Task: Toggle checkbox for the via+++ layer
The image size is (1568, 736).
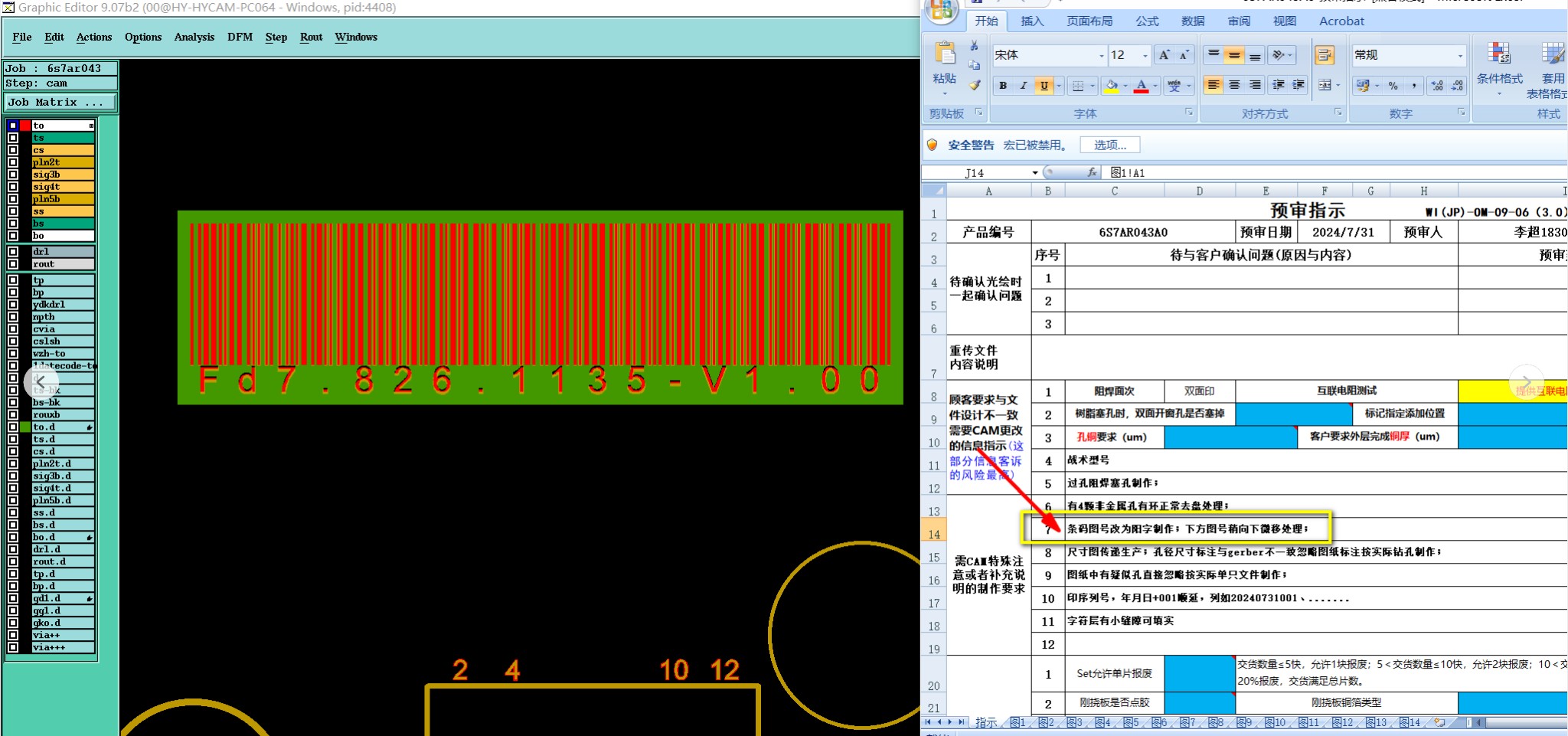Action: pyautogui.click(x=13, y=648)
